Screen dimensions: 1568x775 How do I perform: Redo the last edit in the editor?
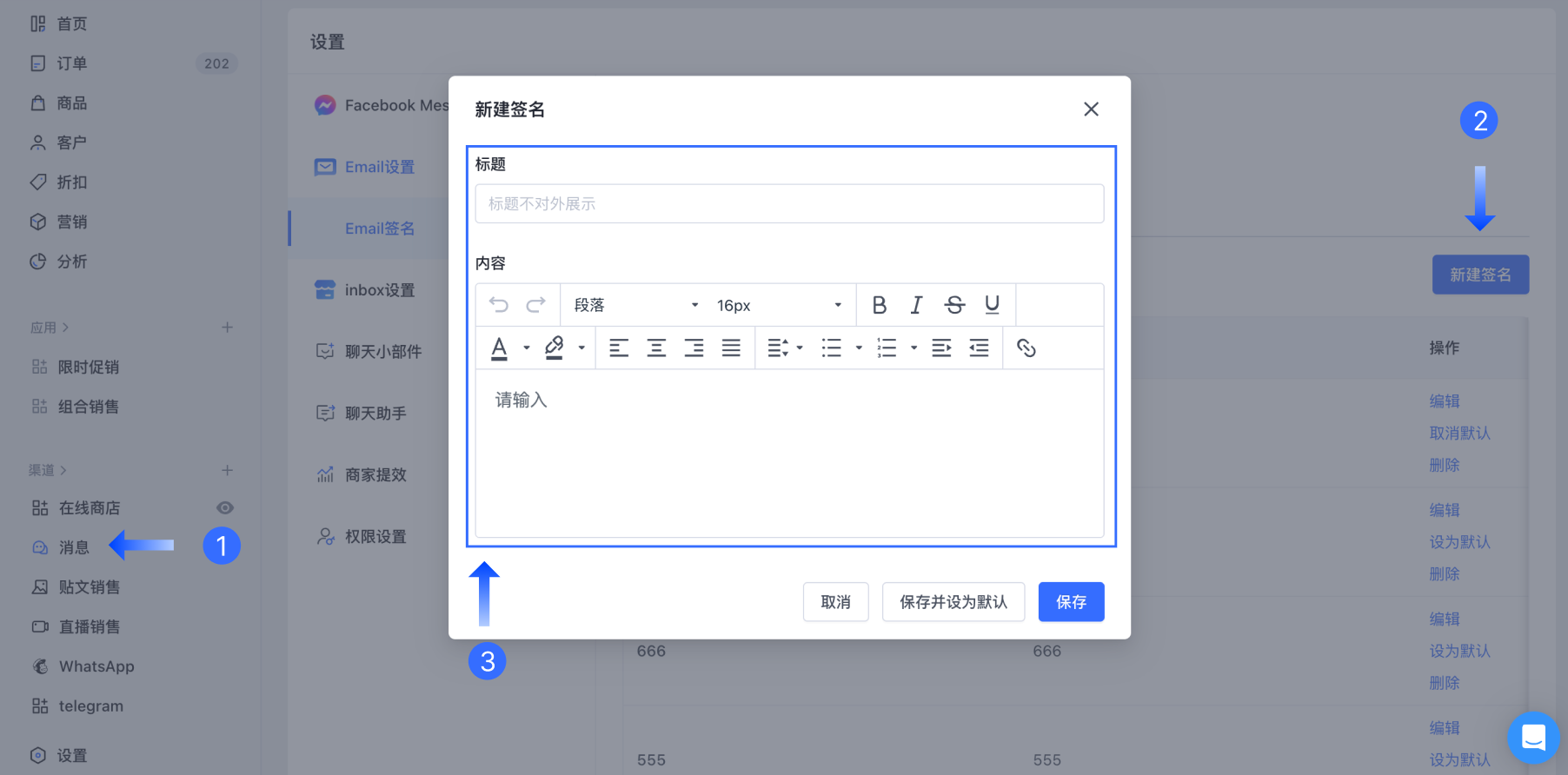(536, 305)
